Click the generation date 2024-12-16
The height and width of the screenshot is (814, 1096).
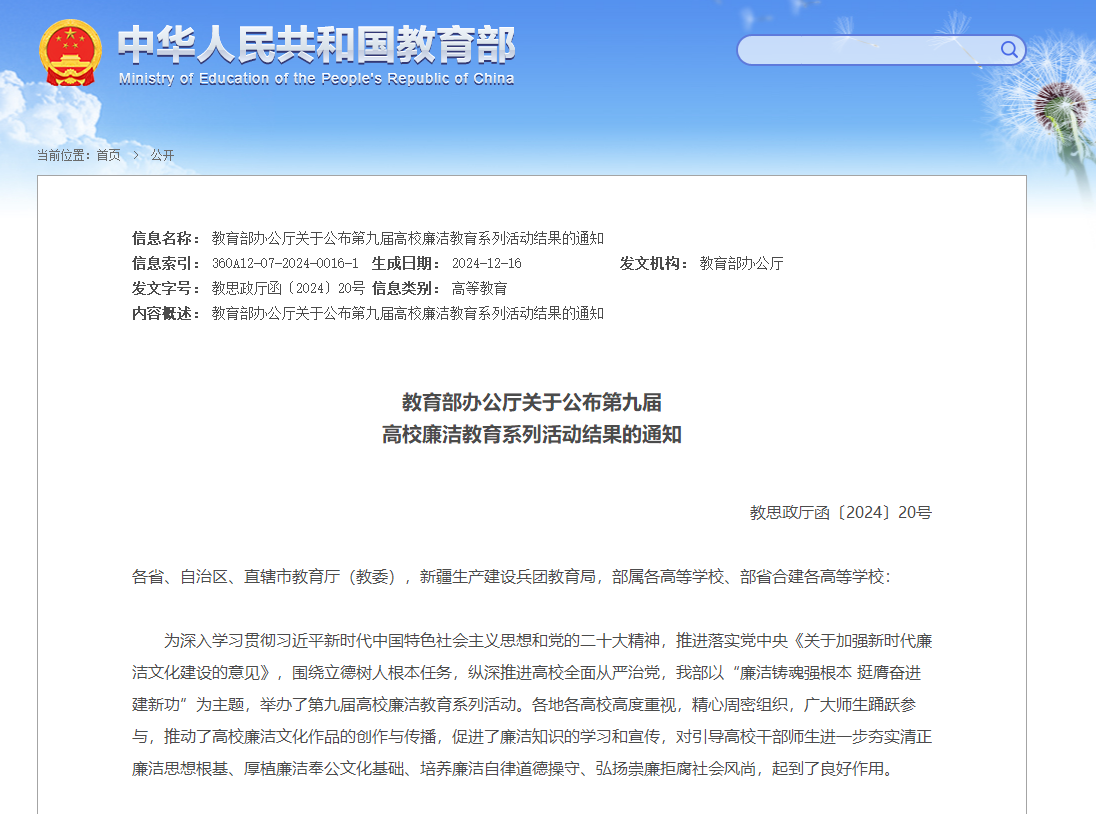(486, 263)
